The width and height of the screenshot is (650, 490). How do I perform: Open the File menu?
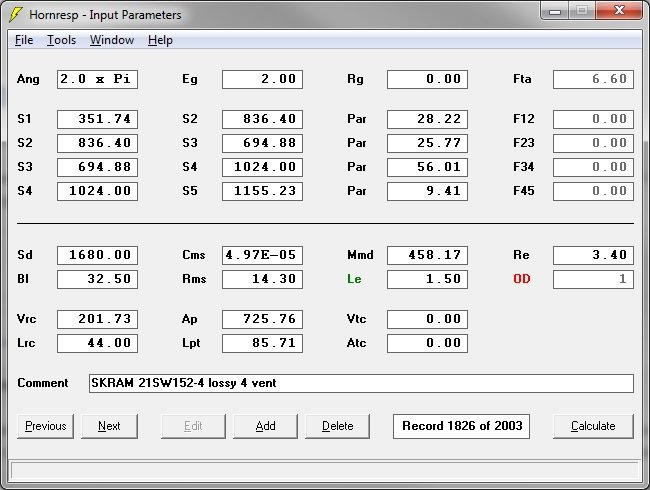coord(24,40)
